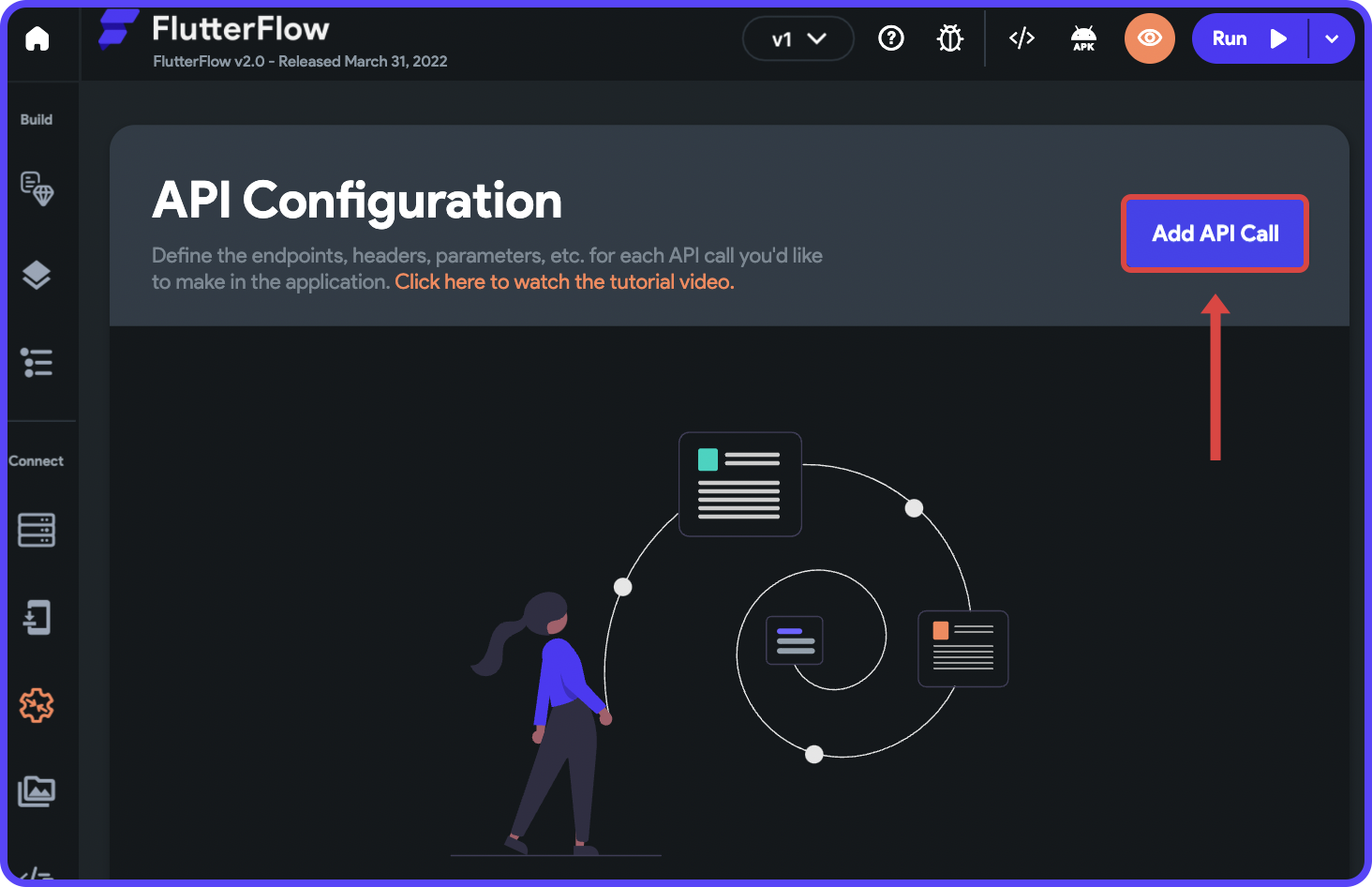The width and height of the screenshot is (1372, 887).
Task: Open the Widget Tree layers icon
Action: [x=37, y=275]
